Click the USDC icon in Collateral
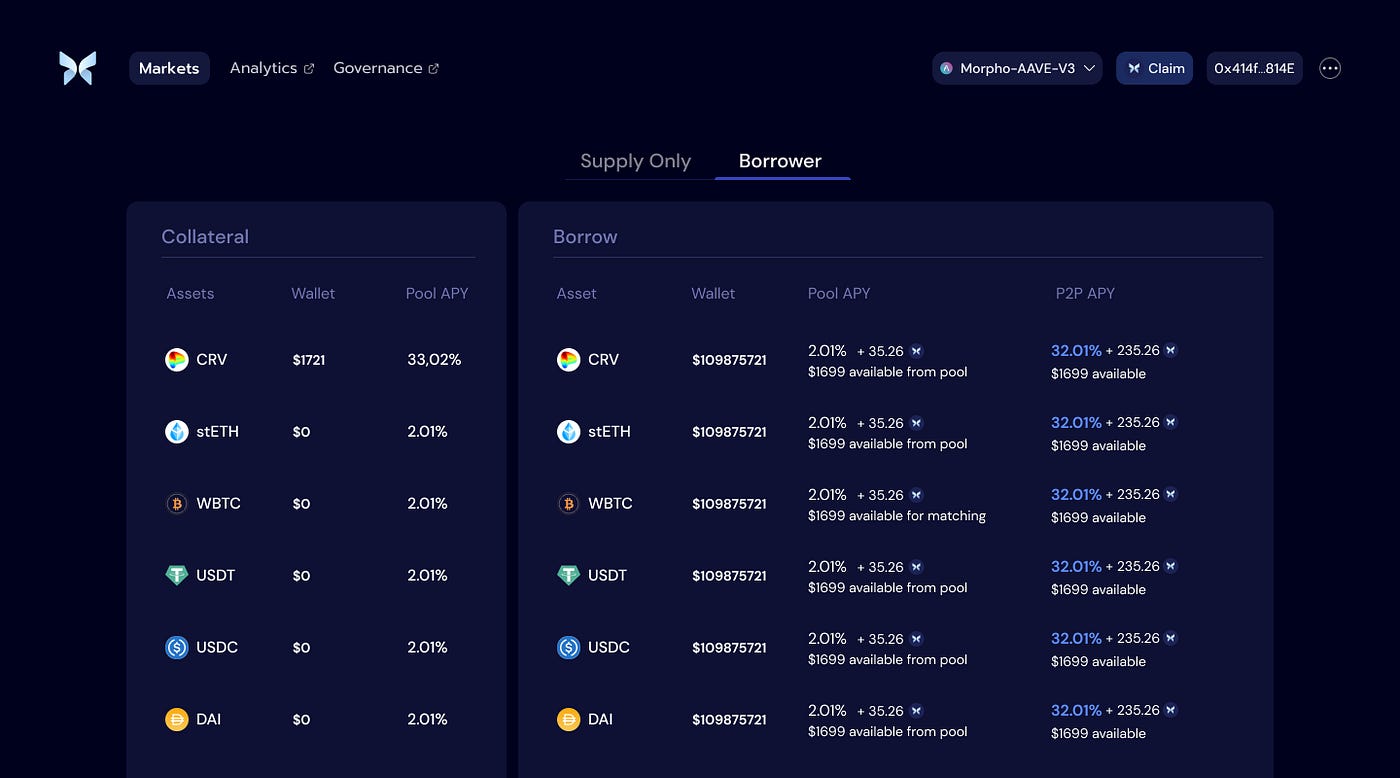 (x=177, y=647)
